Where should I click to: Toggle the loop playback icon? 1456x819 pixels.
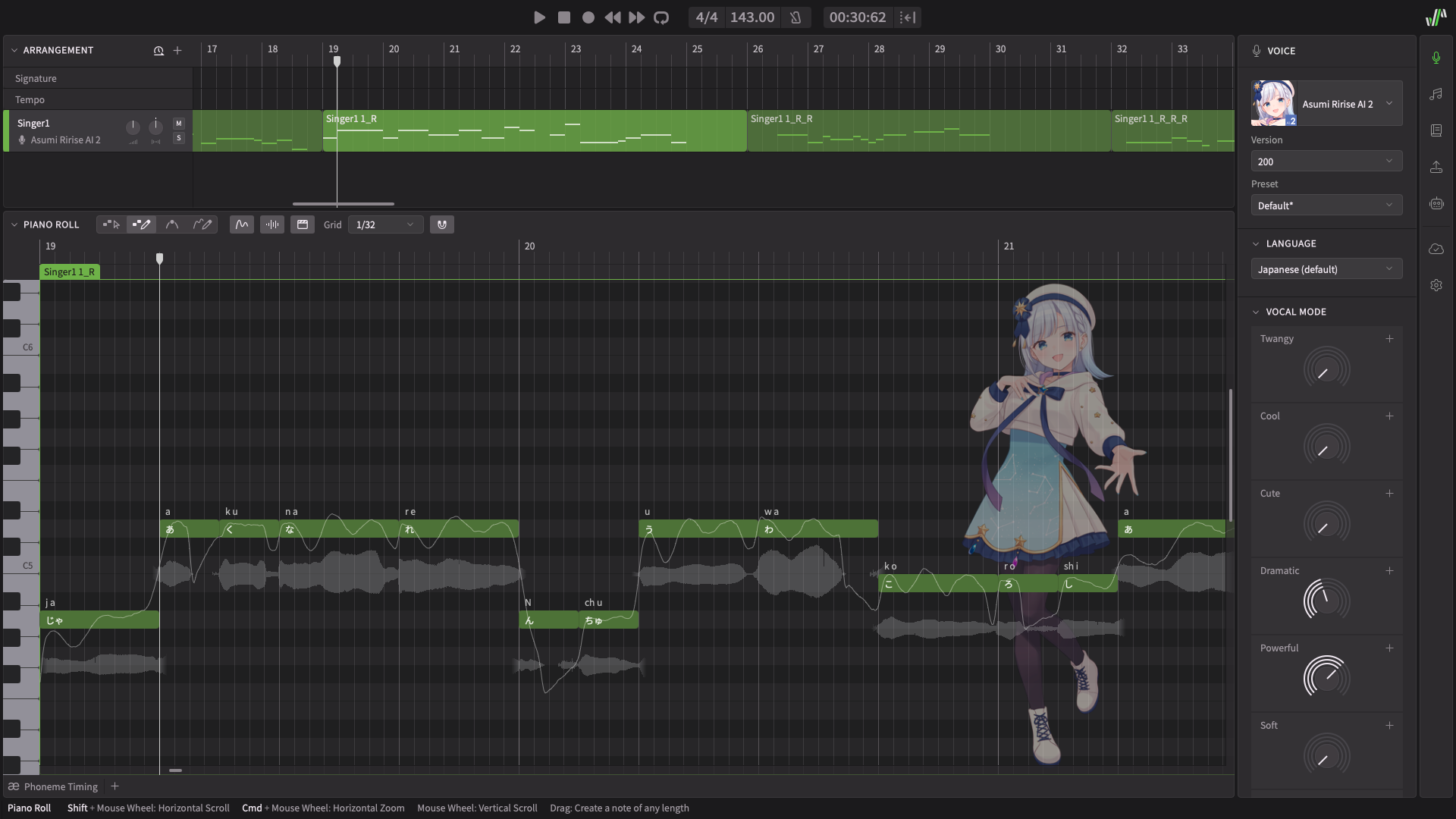[x=661, y=17]
